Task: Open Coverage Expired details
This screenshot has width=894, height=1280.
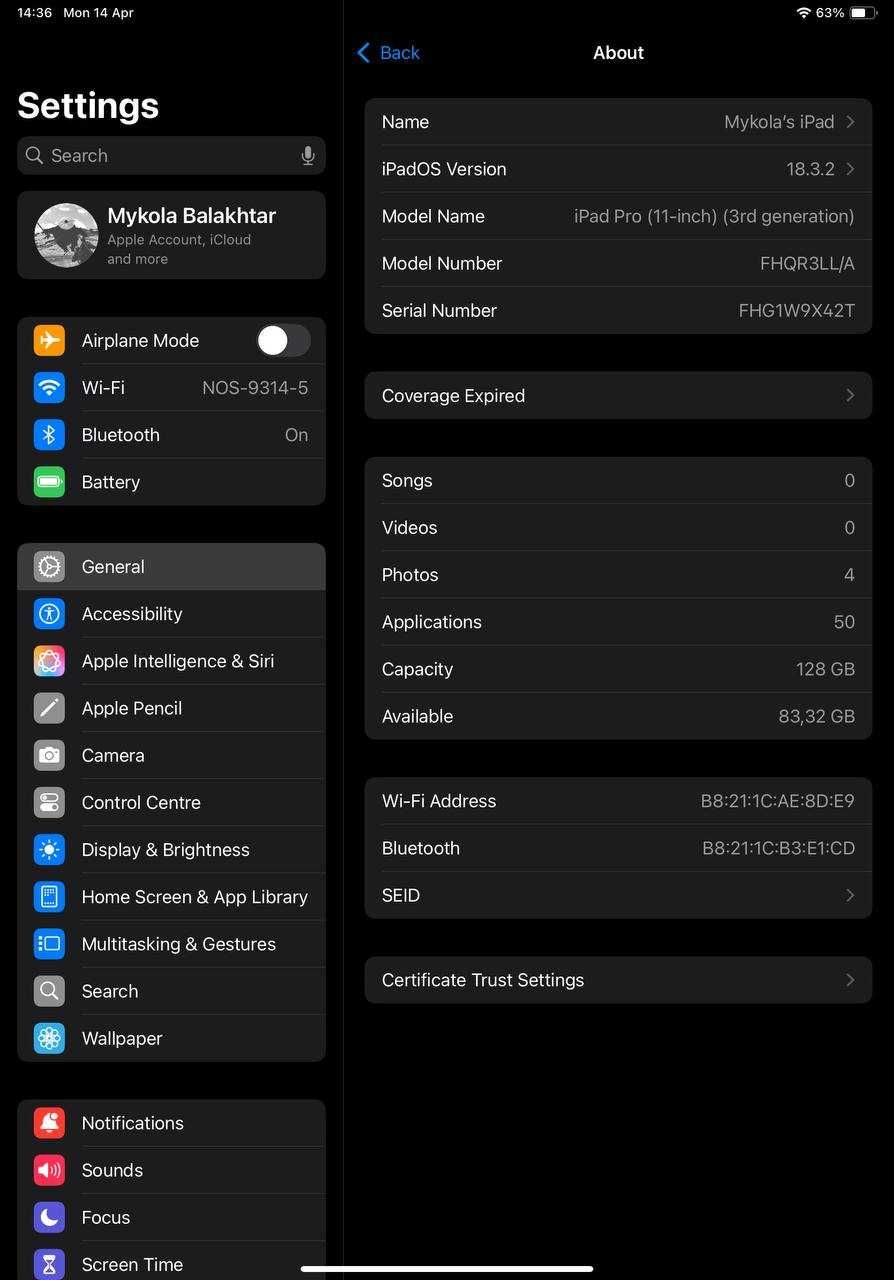Action: coord(618,395)
